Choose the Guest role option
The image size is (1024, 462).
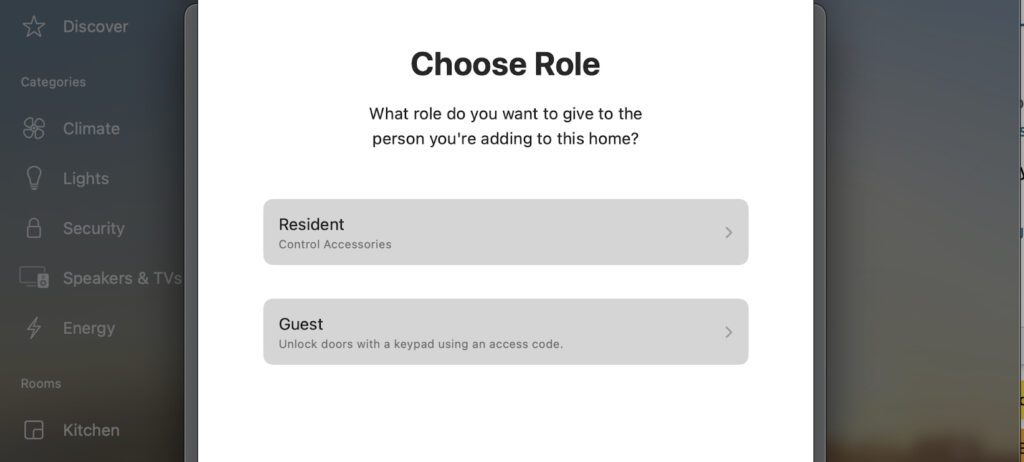505,332
